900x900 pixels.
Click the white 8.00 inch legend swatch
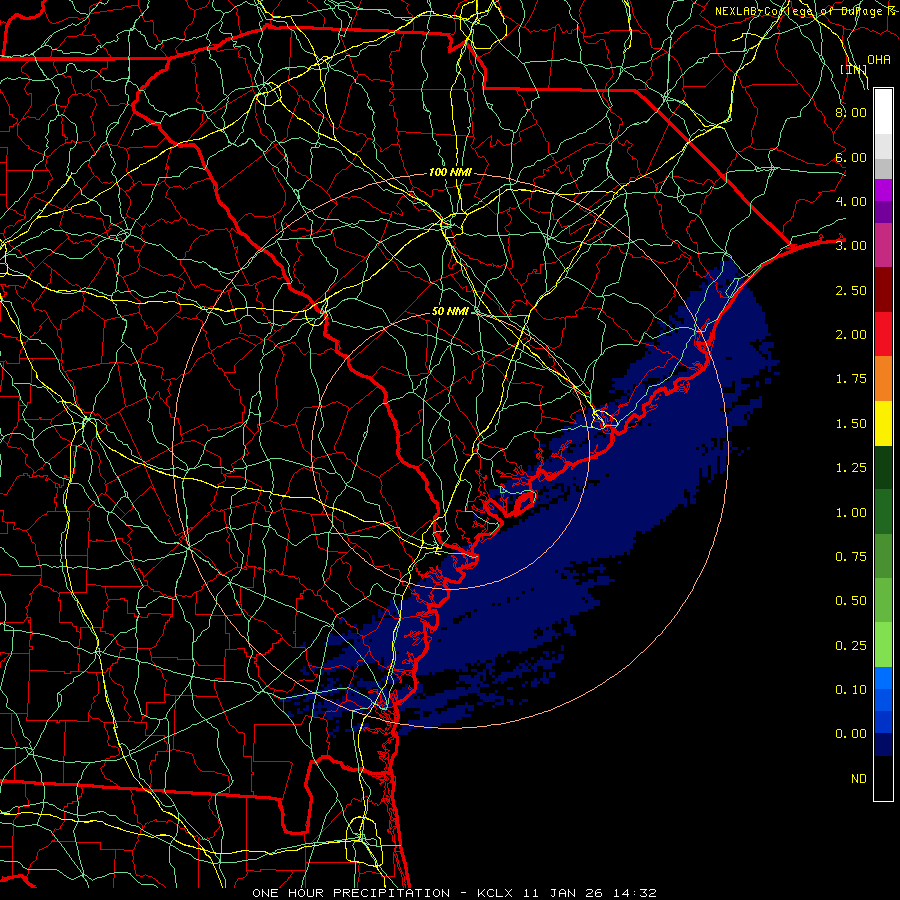(883, 112)
